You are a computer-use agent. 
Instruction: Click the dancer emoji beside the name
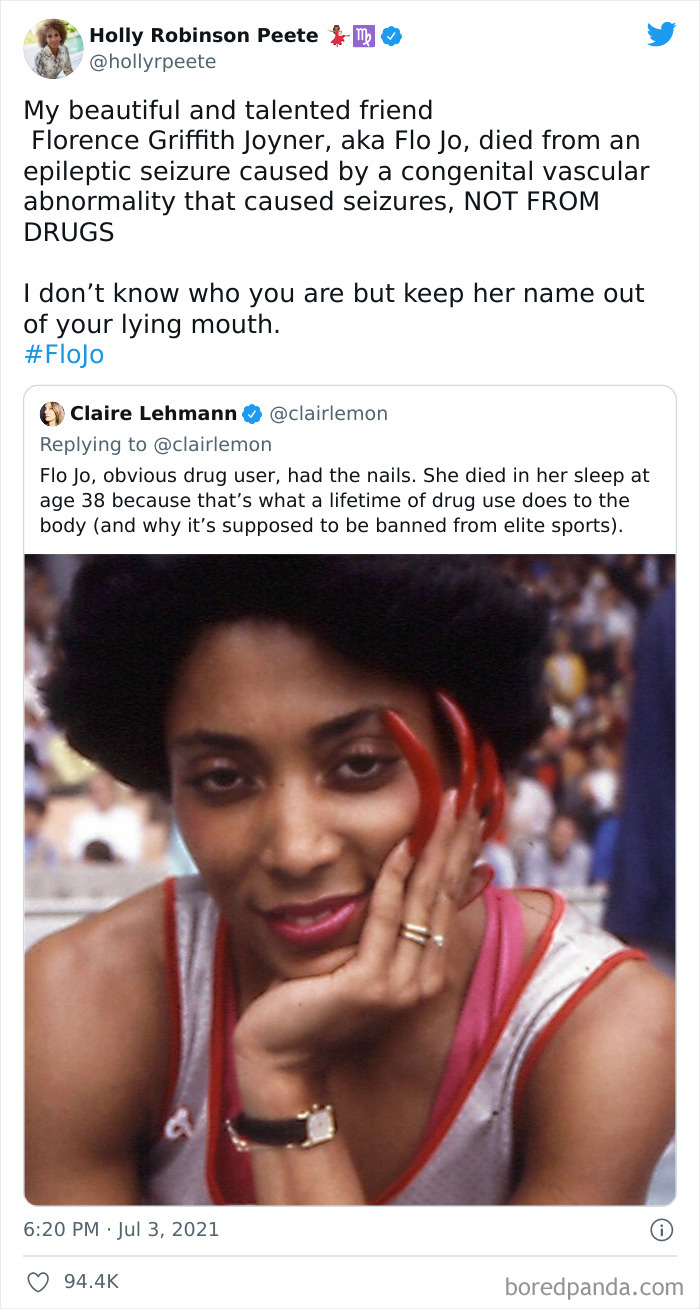(x=337, y=37)
